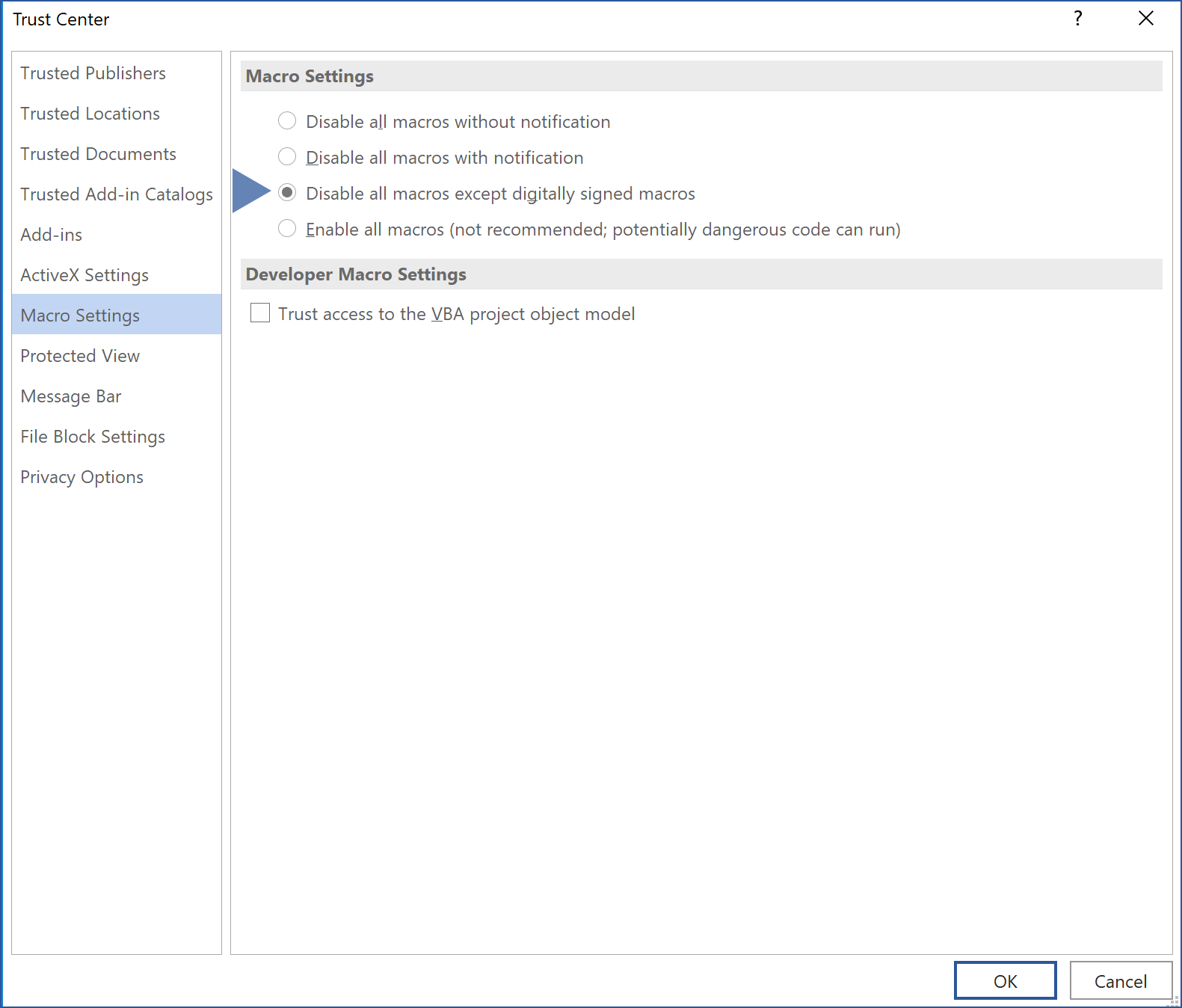The width and height of the screenshot is (1182, 1008).
Task: Switch to Protected View settings
Action: pyautogui.click(x=80, y=356)
